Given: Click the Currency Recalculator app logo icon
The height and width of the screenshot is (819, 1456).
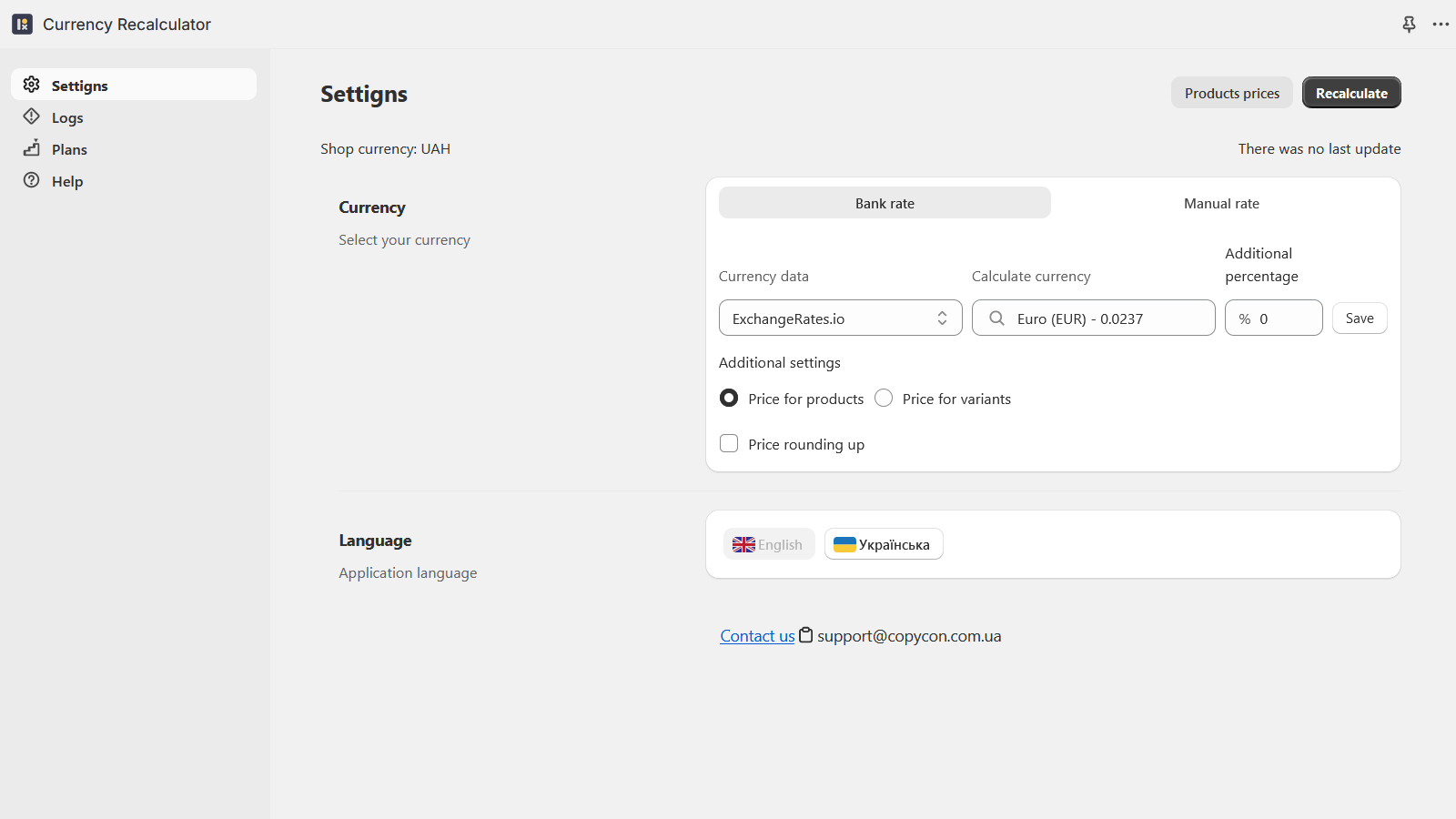Looking at the screenshot, I should click(22, 25).
